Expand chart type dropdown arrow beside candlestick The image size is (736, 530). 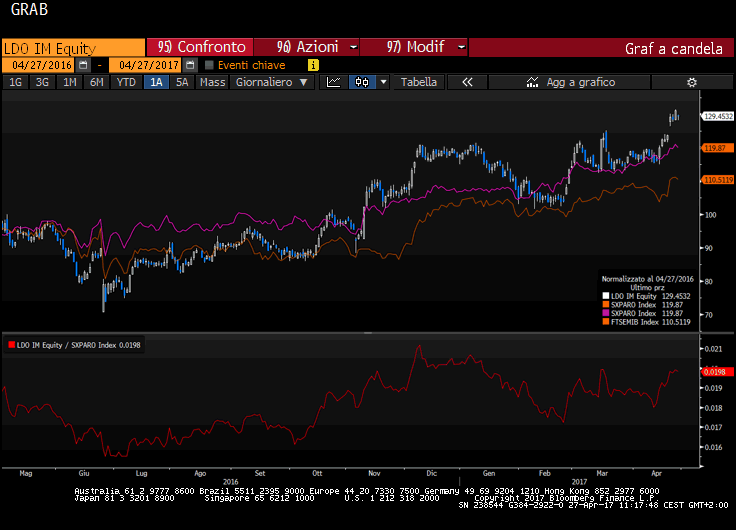383,82
